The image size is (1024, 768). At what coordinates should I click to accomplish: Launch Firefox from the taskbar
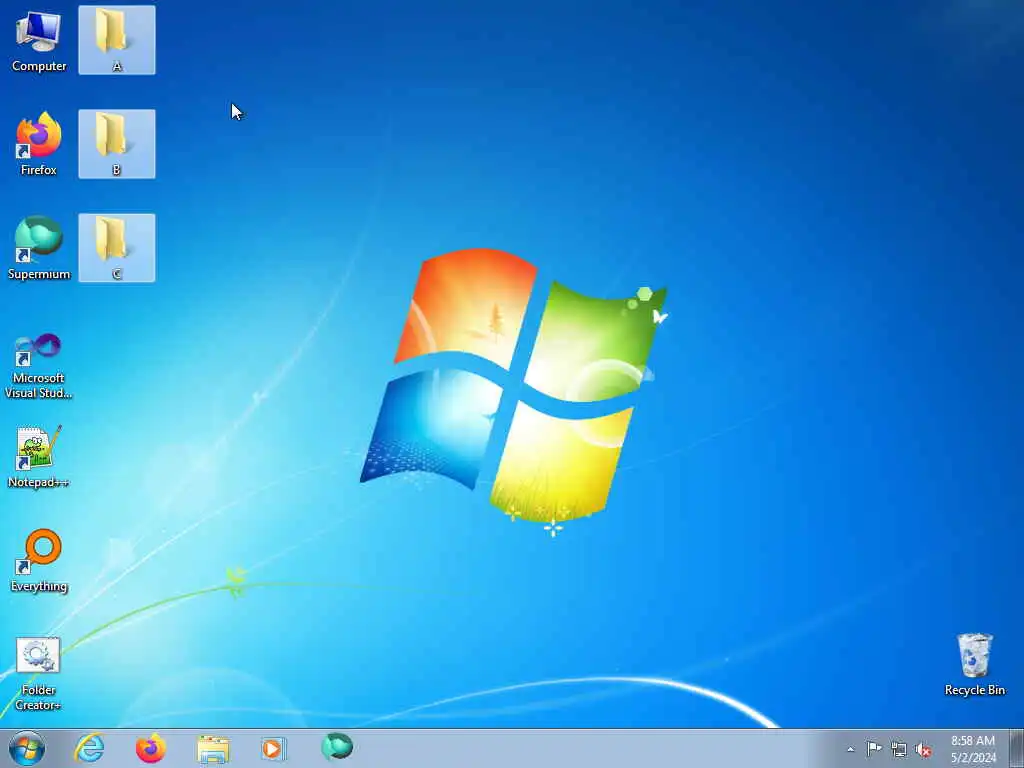(x=150, y=748)
